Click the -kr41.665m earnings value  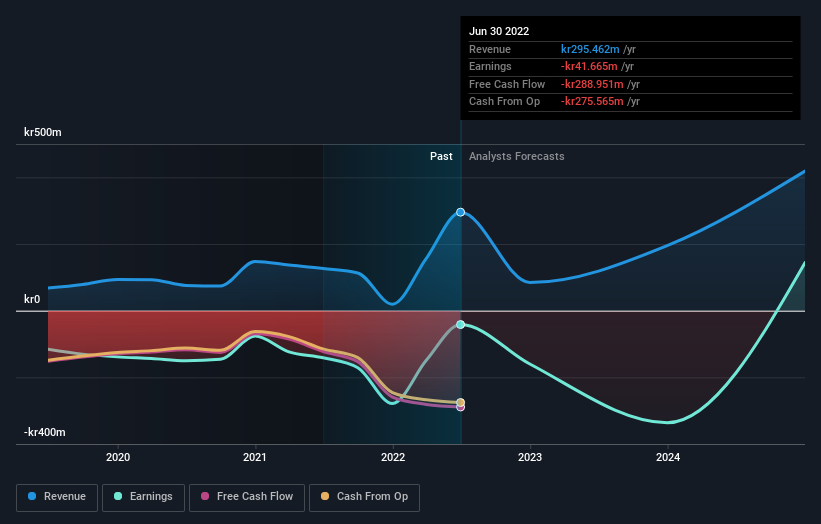(x=589, y=66)
